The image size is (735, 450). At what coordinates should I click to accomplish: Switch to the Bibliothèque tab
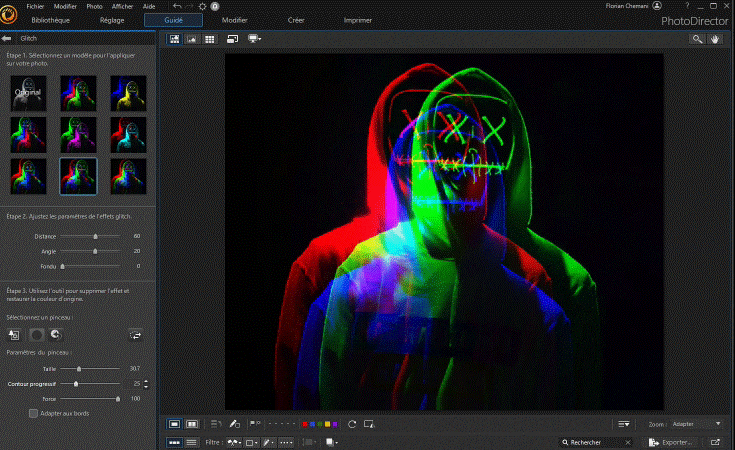[x=51, y=20]
